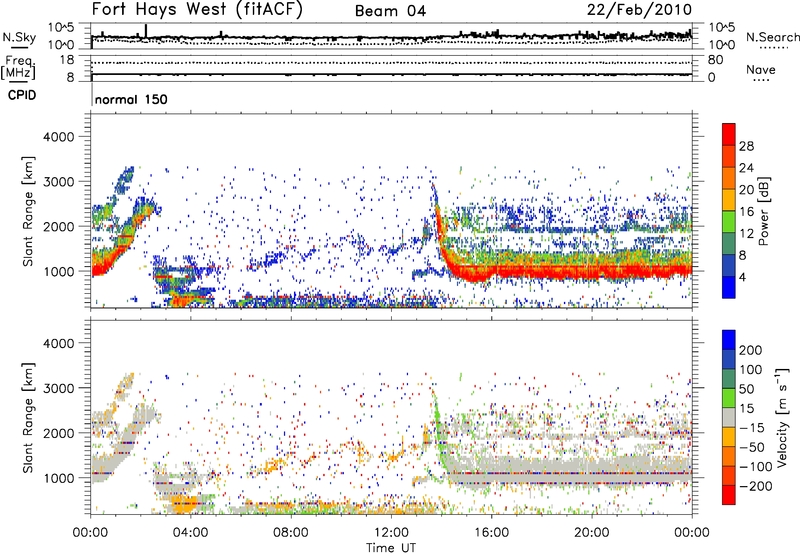
Task: Click '1000' on velocity panel range axis
Action: (x=59, y=477)
